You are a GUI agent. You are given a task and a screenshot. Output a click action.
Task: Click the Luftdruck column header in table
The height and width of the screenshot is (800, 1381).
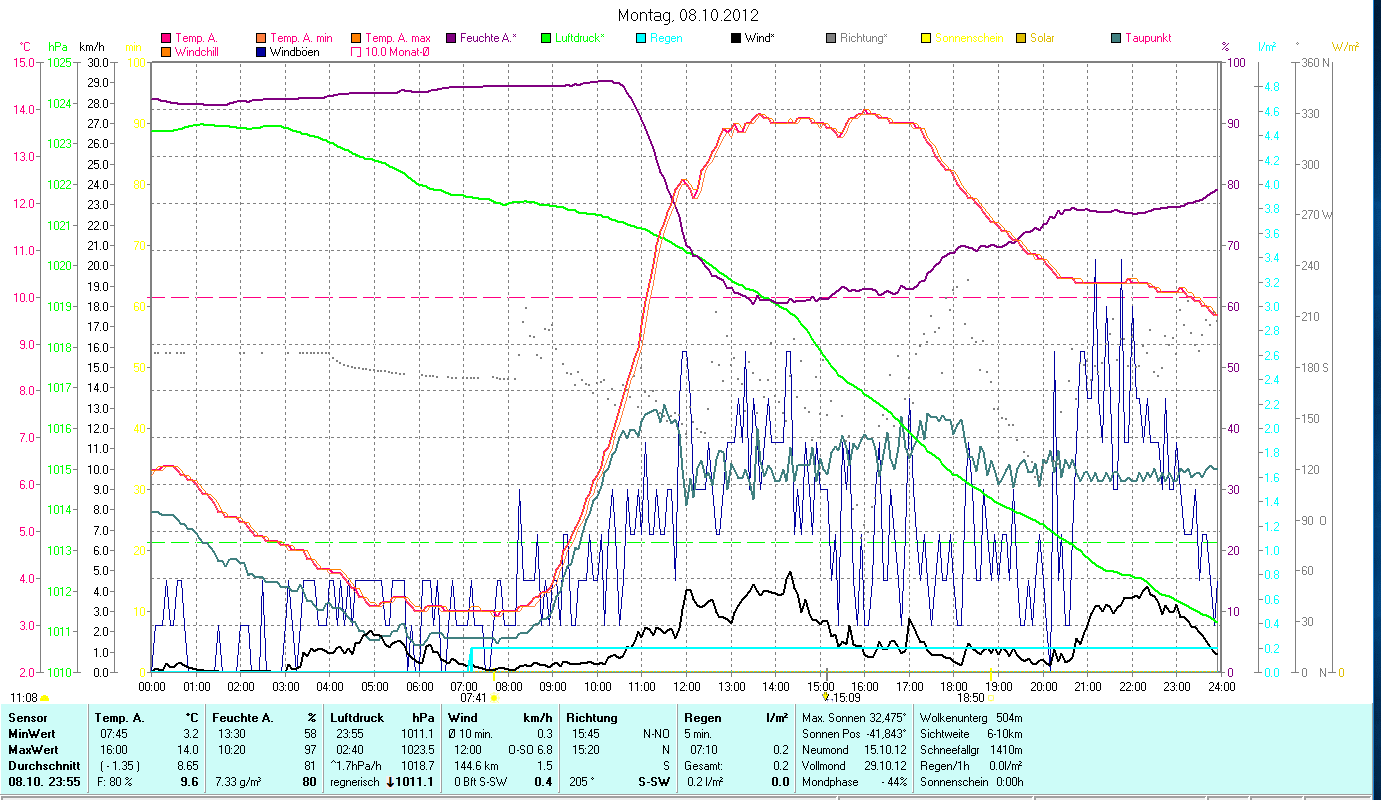click(x=357, y=718)
